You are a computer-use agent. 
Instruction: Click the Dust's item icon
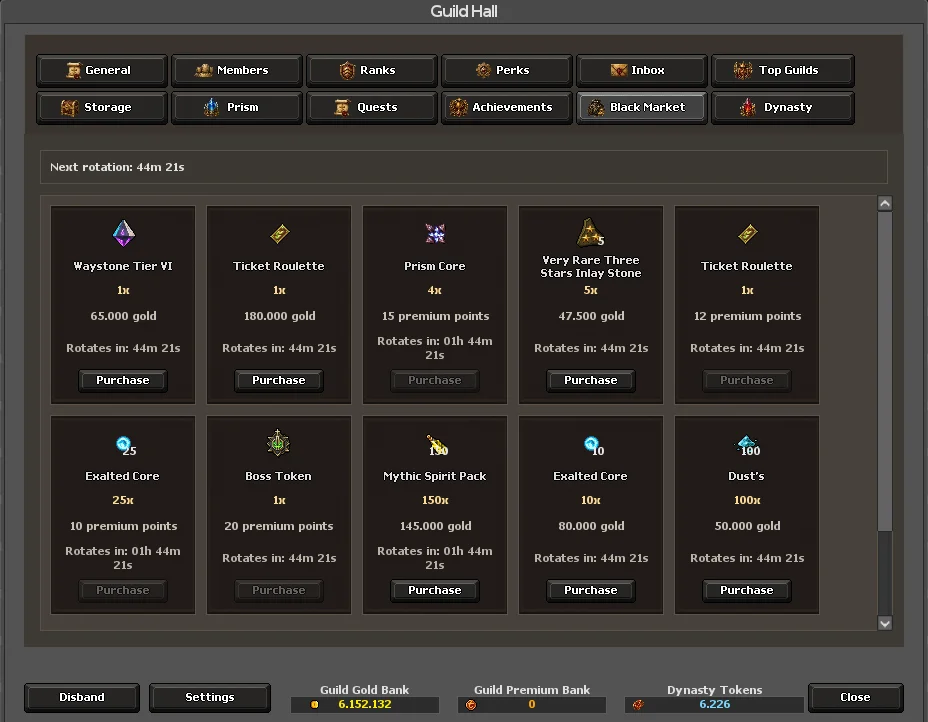747,445
